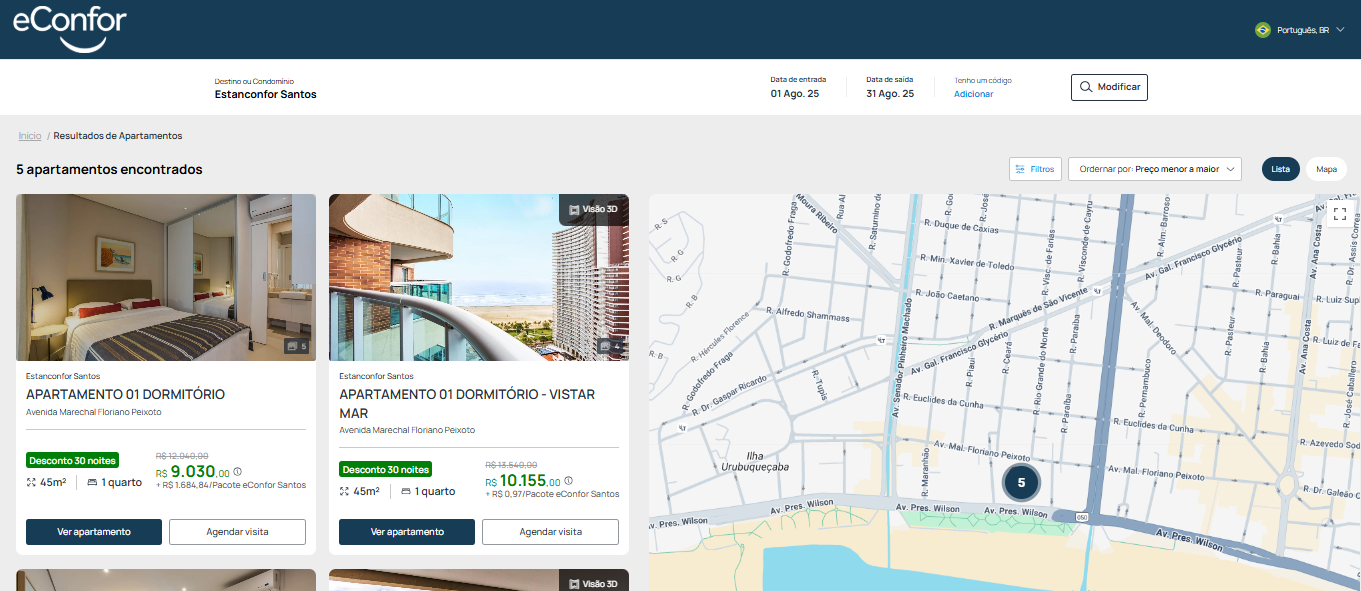Open Filtros button

(x=1034, y=169)
